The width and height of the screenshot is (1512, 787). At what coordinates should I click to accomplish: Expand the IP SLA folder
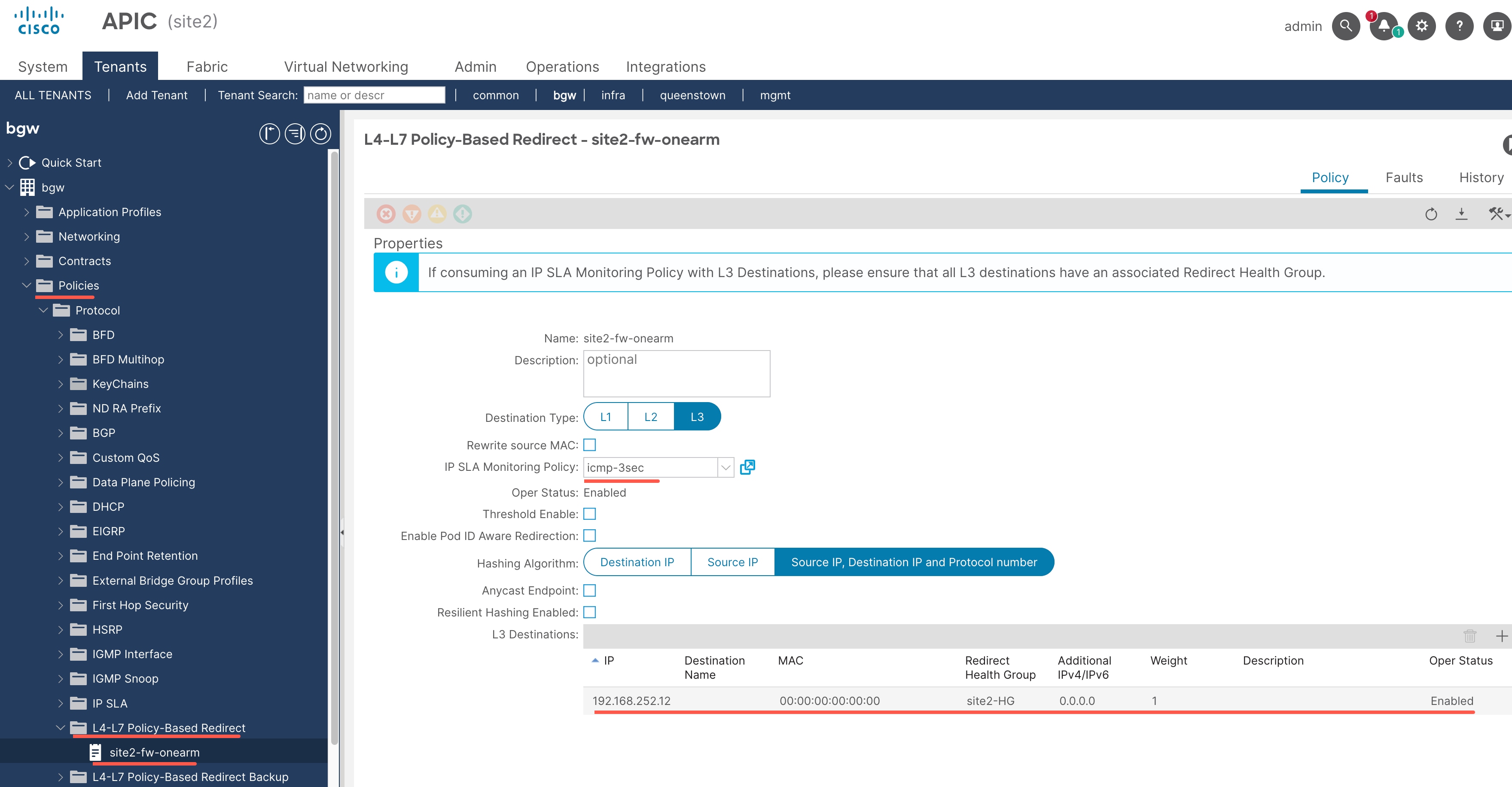click(x=61, y=703)
